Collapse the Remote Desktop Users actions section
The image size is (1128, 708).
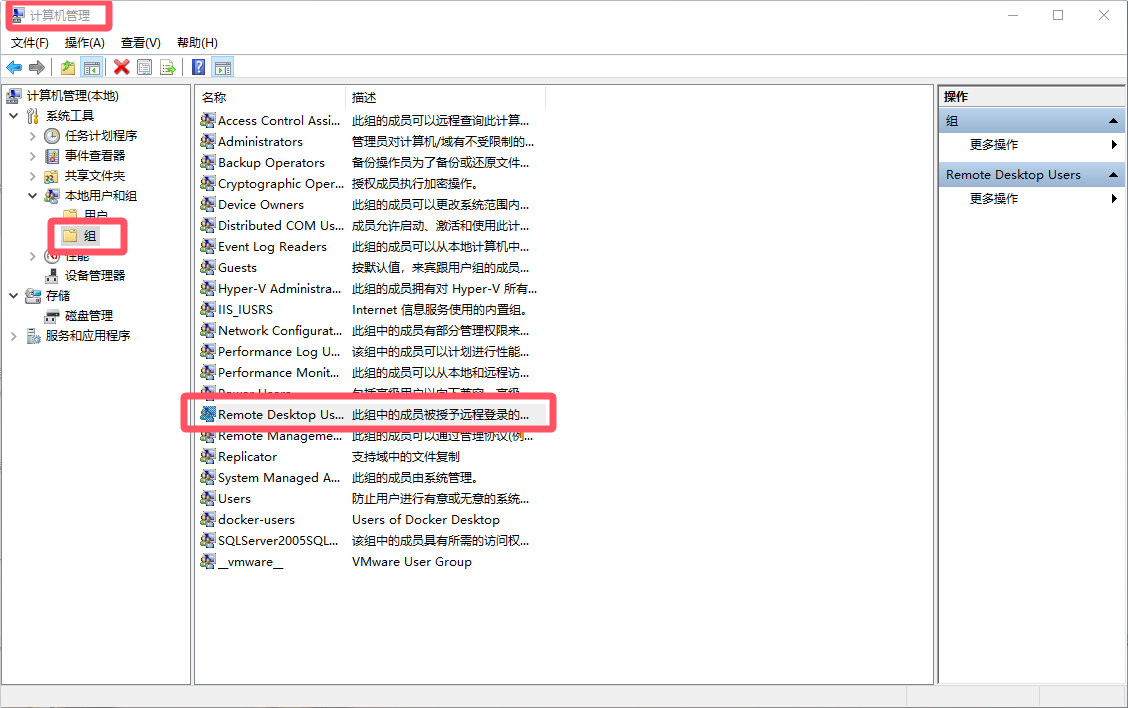pos(1113,175)
